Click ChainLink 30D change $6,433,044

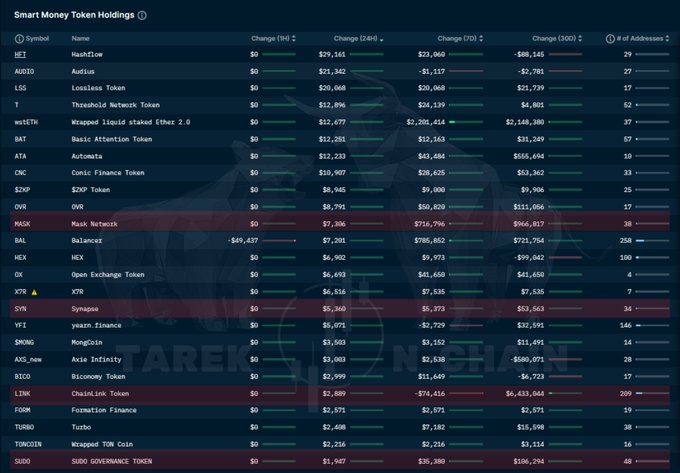pyautogui.click(x=525, y=394)
